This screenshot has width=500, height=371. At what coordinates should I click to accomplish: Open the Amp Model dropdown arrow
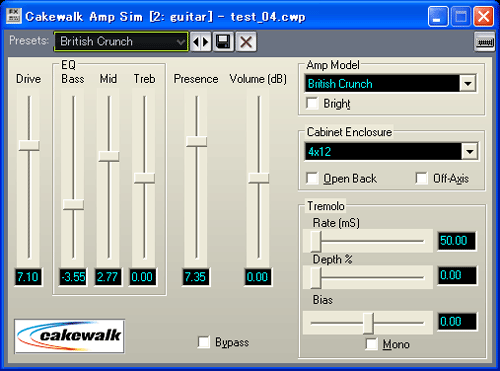(468, 83)
